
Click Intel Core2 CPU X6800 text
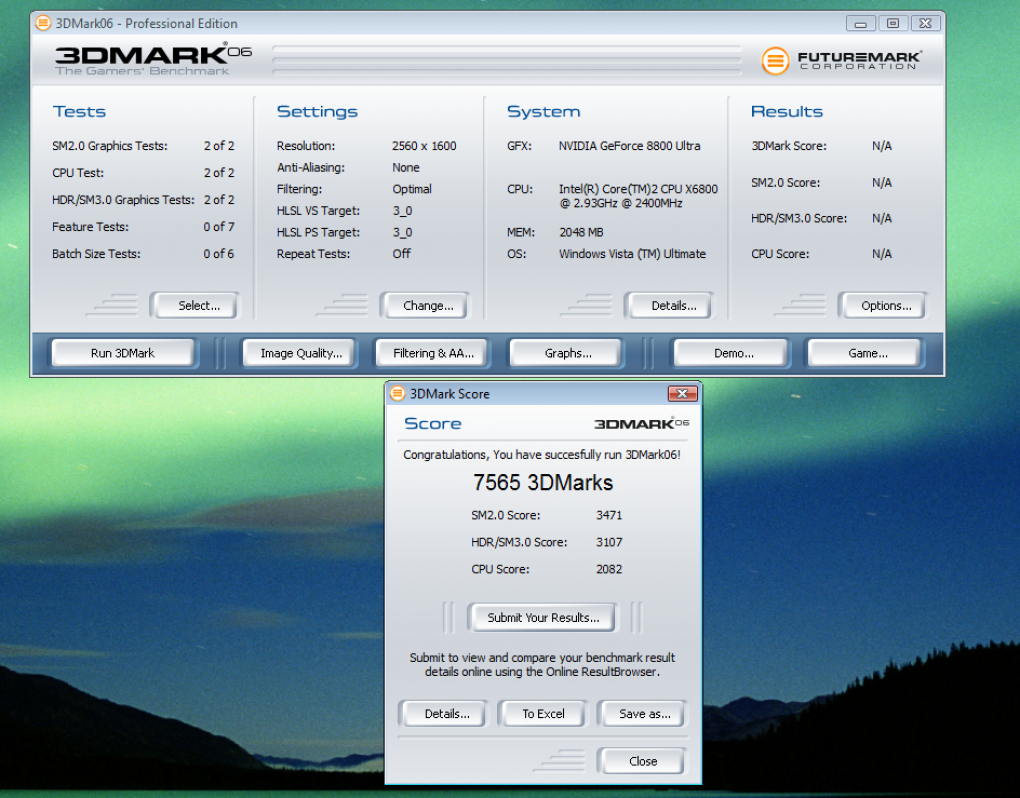pos(638,196)
